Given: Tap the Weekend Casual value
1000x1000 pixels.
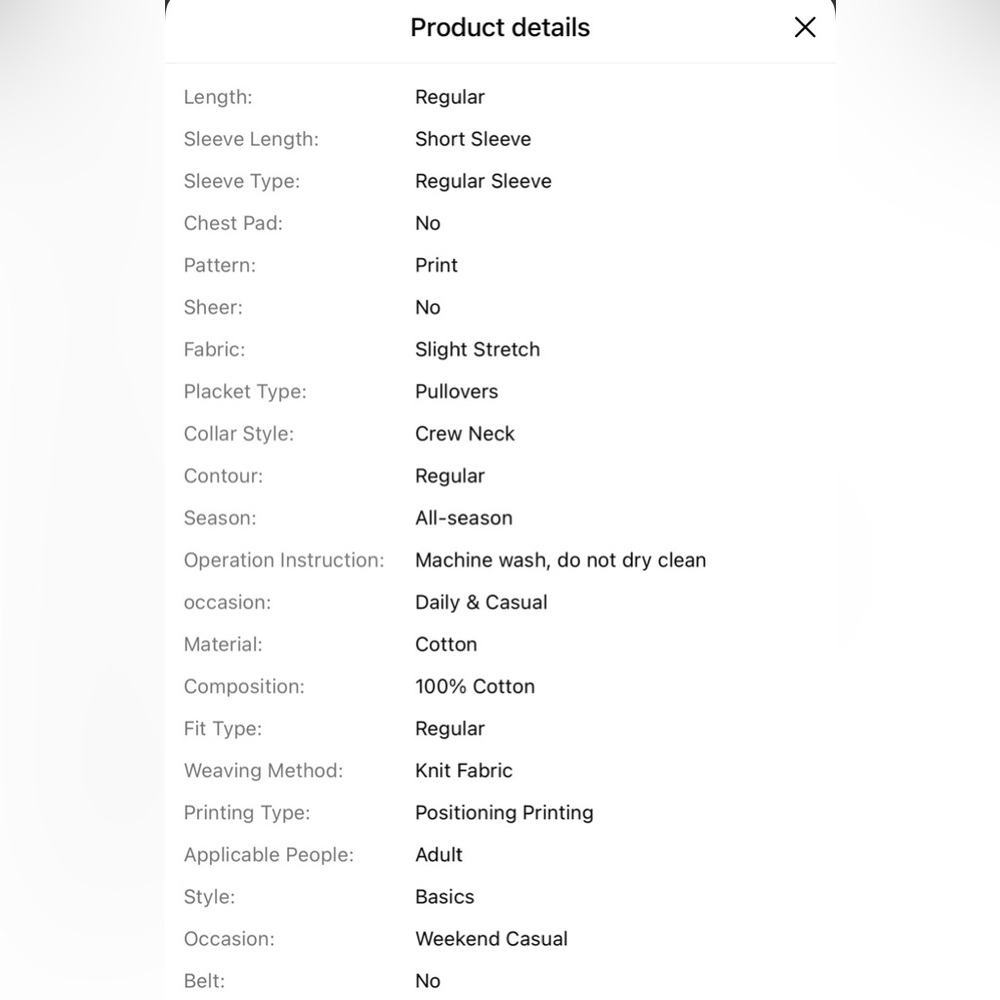Looking at the screenshot, I should (491, 939).
